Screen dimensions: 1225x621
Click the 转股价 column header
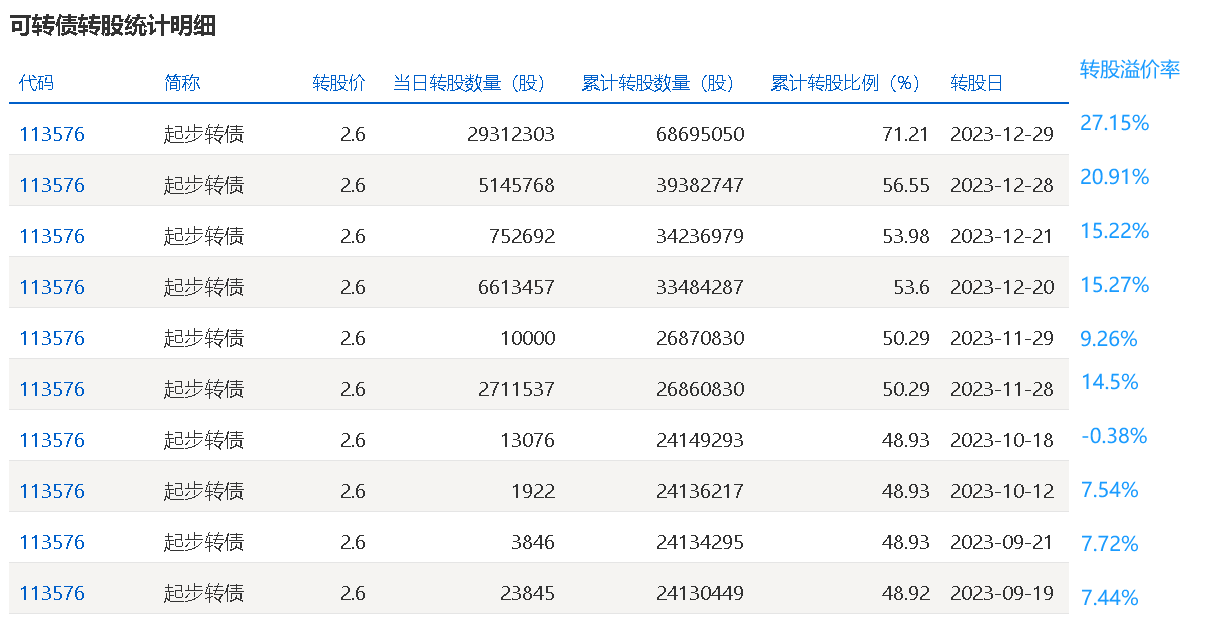tap(339, 83)
